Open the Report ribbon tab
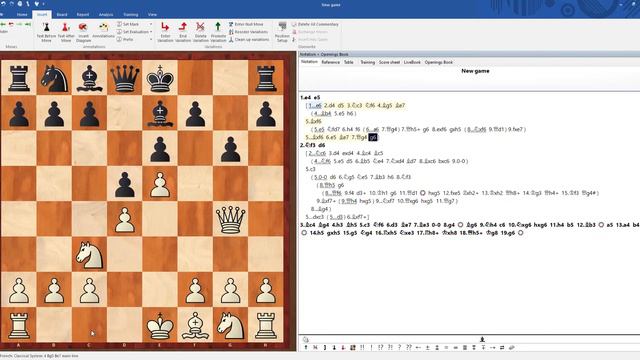Screen dimensions: 640x360 (83, 15)
